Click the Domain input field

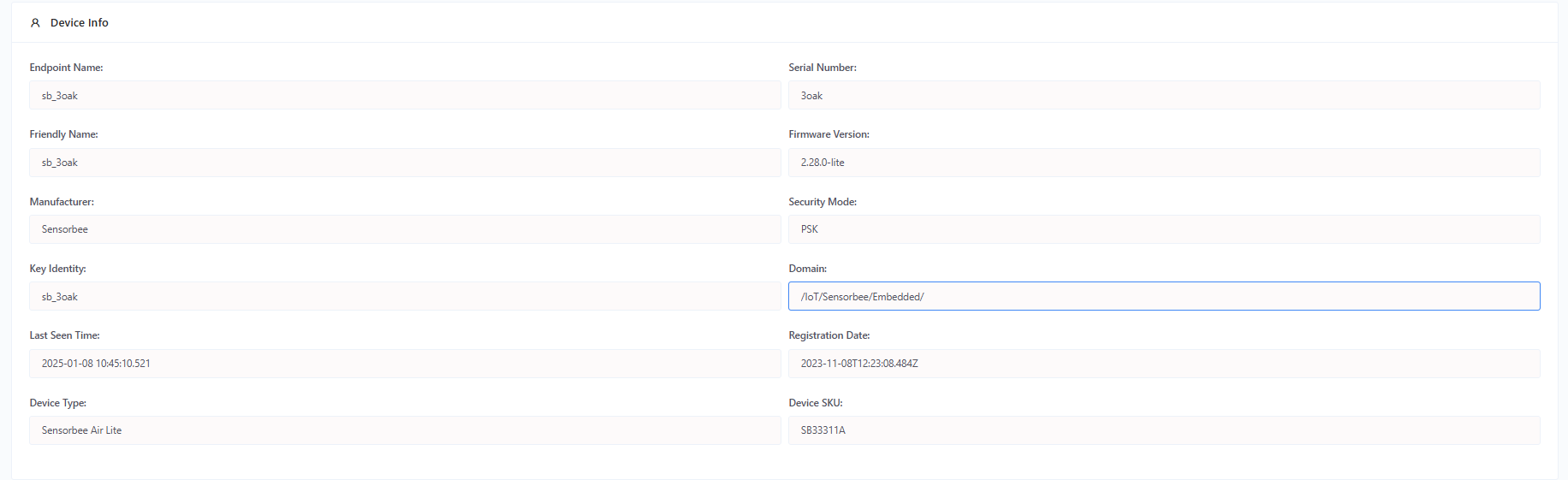click(1164, 296)
